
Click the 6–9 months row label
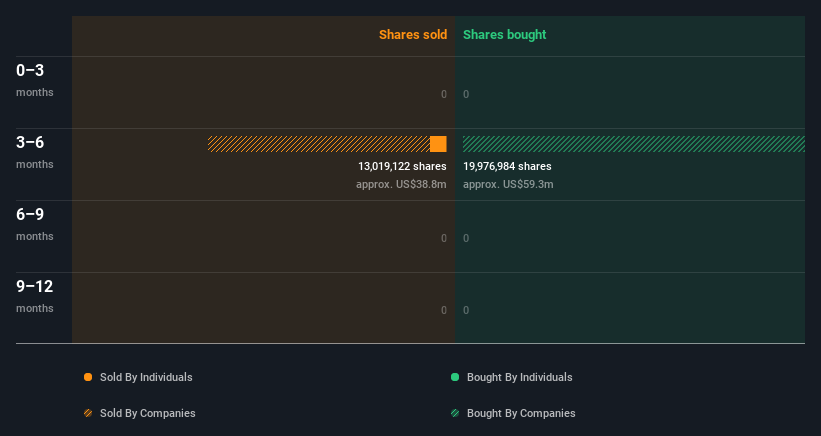[35, 225]
